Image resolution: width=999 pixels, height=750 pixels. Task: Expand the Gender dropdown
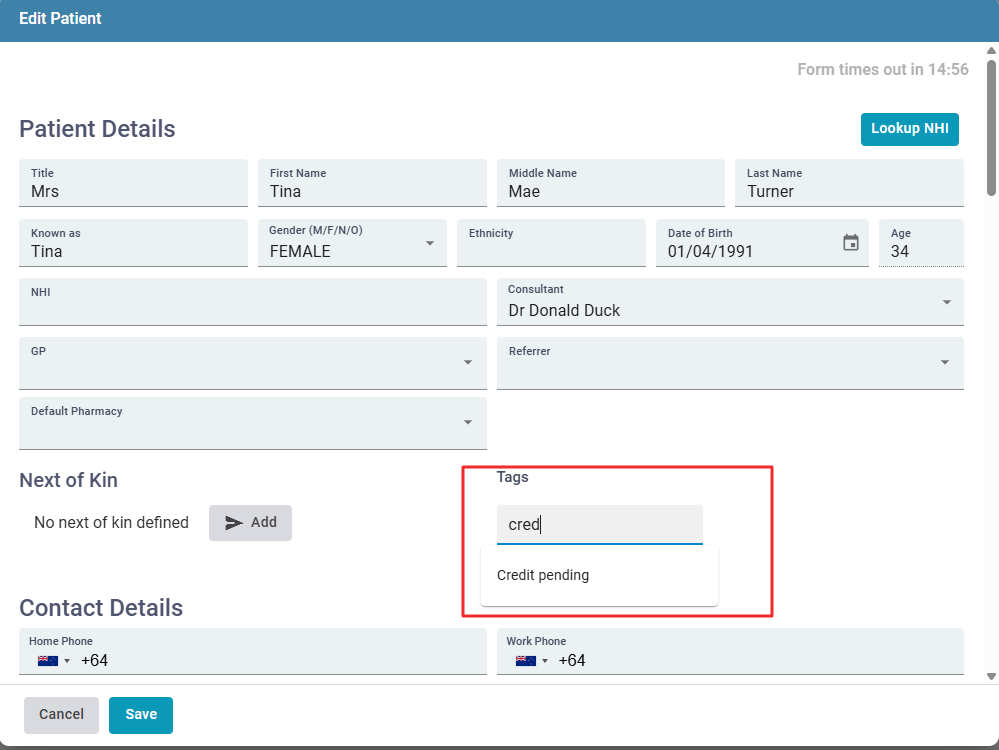click(430, 243)
